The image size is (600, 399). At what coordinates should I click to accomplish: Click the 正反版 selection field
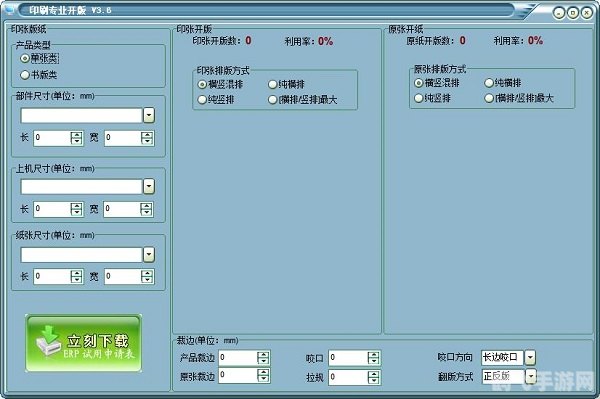tap(502, 377)
